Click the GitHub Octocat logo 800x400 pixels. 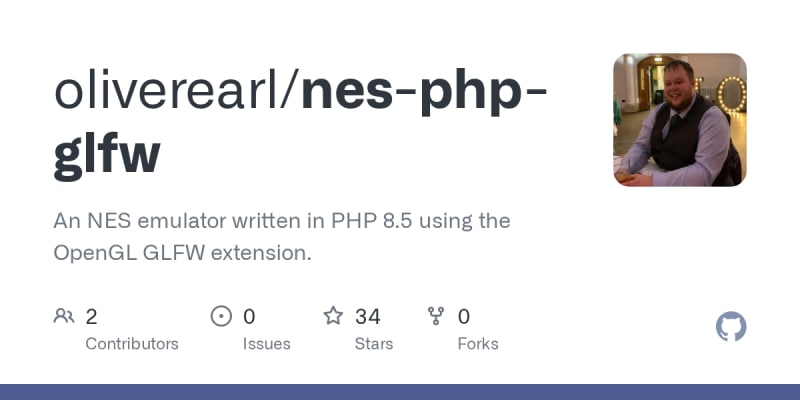[x=732, y=327]
